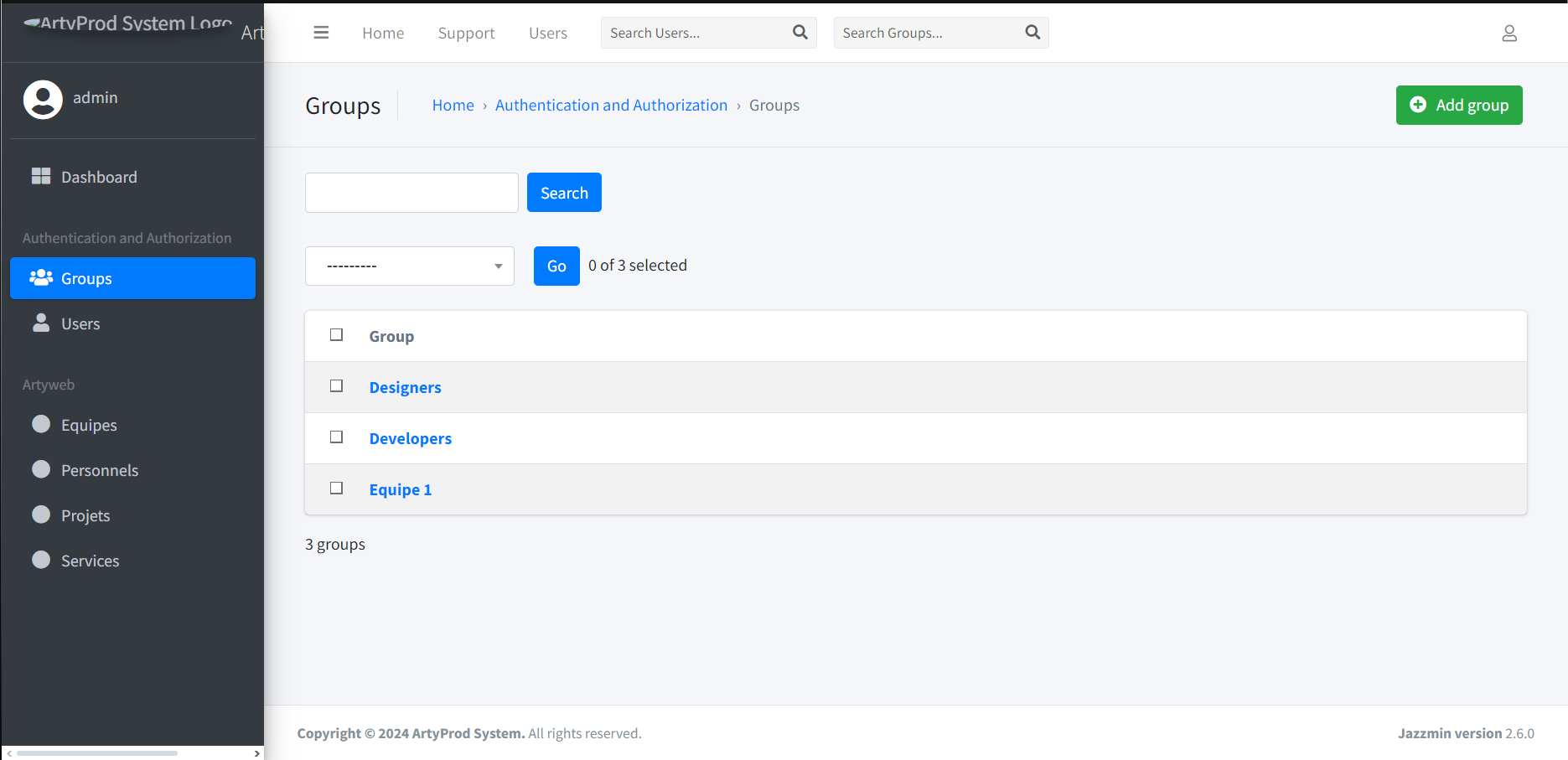Viewport: 1568px width, 760px height.
Task: Open Services in the sidebar
Action: click(90, 561)
